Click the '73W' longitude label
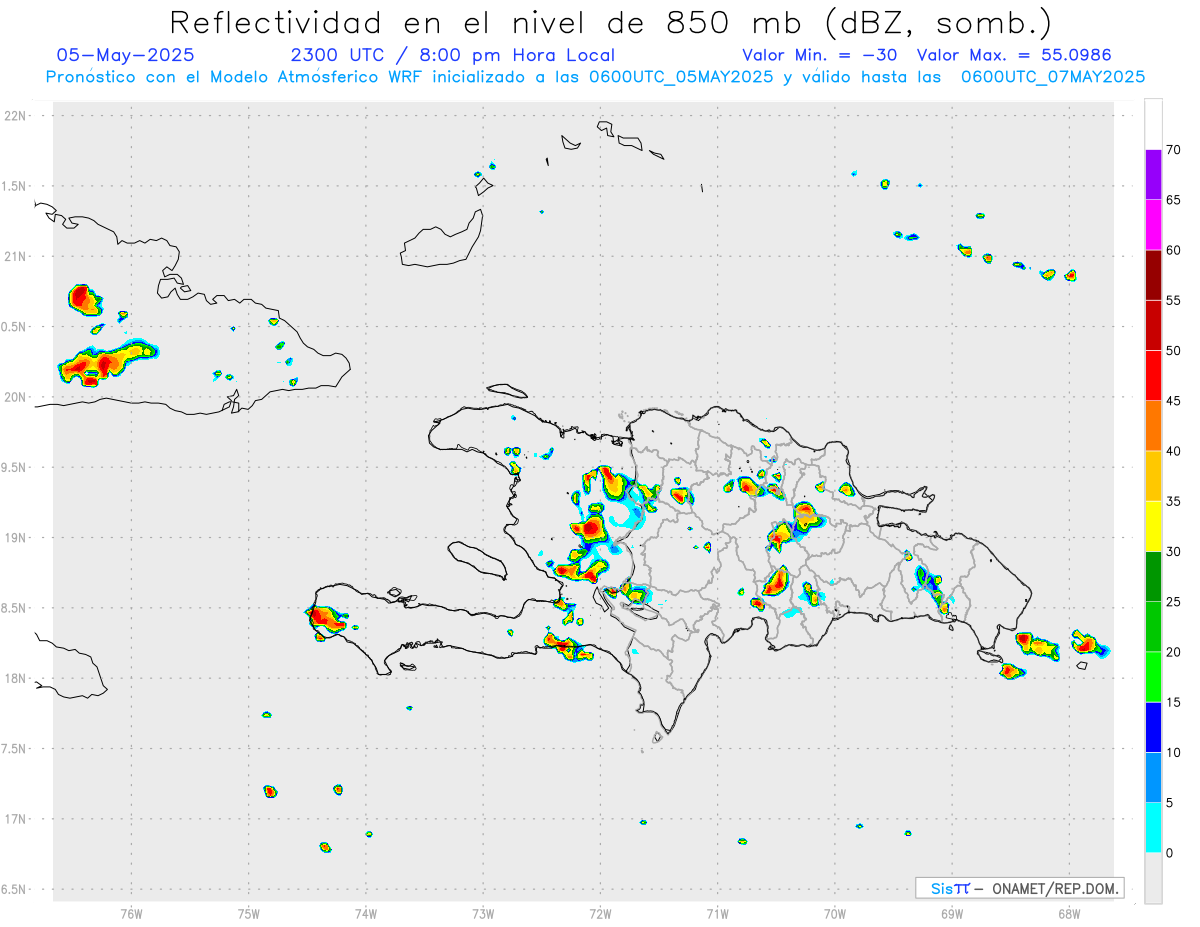This screenshot has height=927, width=1200. [x=483, y=912]
